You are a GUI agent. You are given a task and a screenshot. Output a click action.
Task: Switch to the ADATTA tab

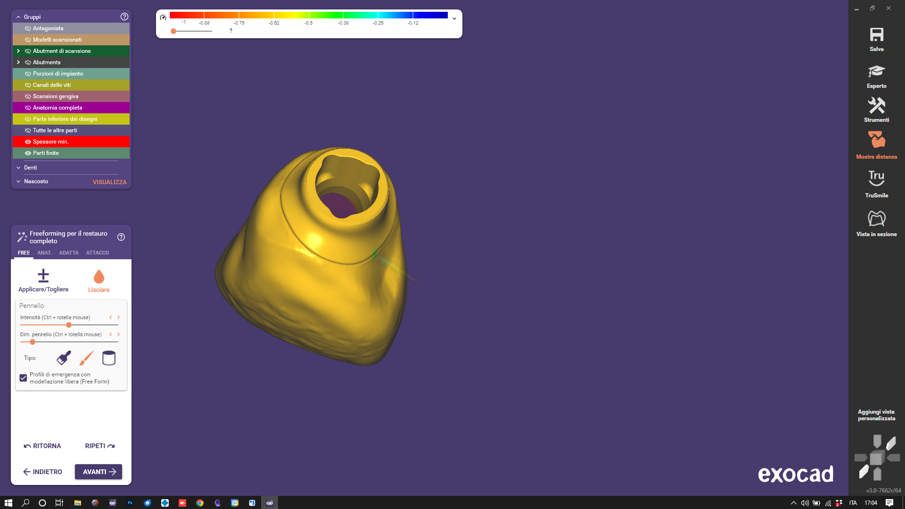pos(69,253)
